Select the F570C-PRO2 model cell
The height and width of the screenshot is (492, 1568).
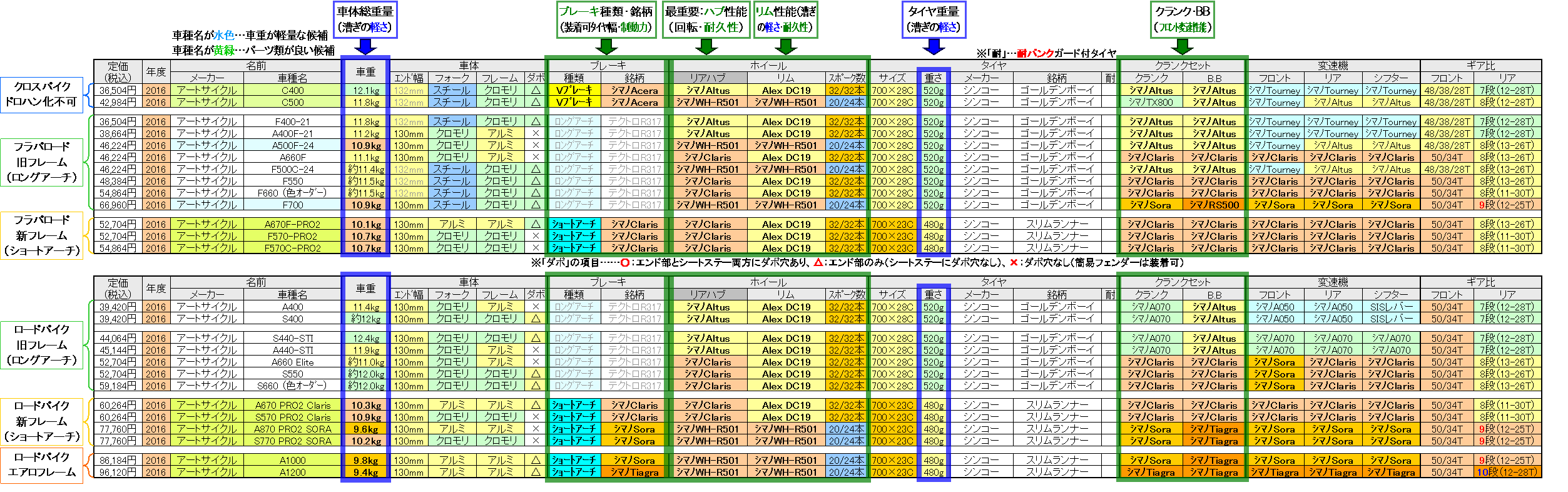(292, 248)
